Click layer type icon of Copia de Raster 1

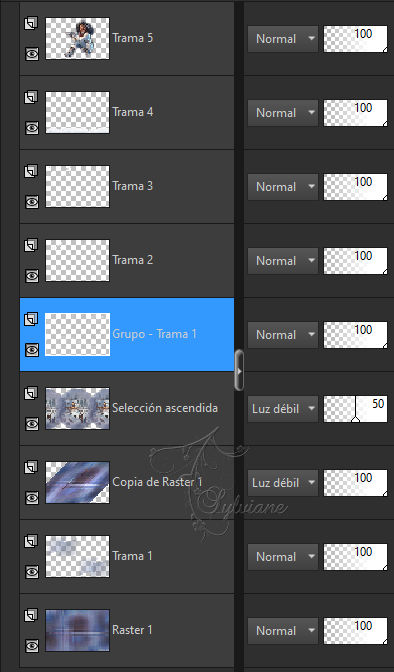[31, 468]
